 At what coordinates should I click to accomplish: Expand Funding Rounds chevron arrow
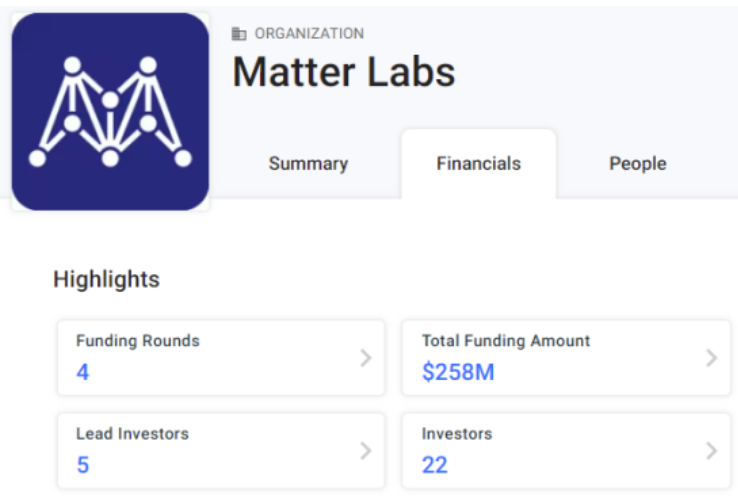tap(366, 358)
